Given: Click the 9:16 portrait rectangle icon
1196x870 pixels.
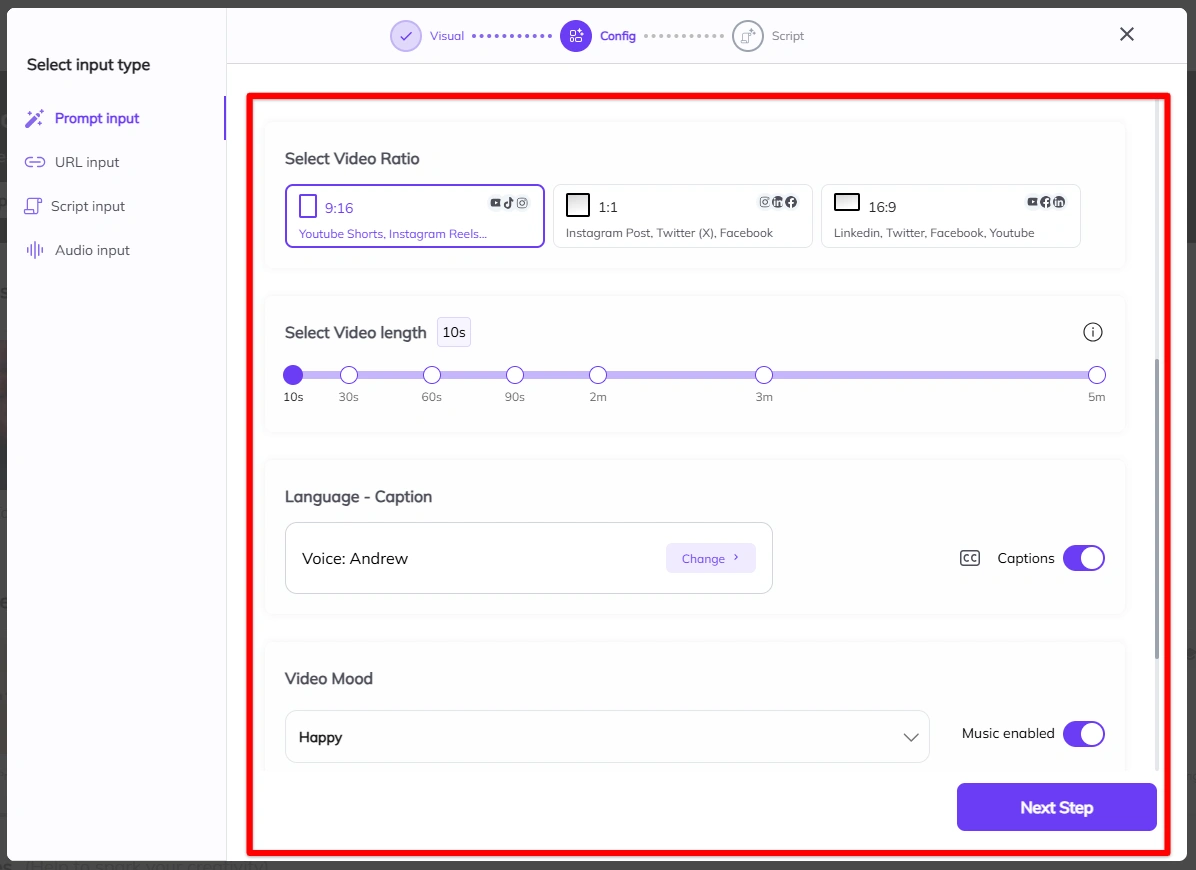Looking at the screenshot, I should click(307, 206).
